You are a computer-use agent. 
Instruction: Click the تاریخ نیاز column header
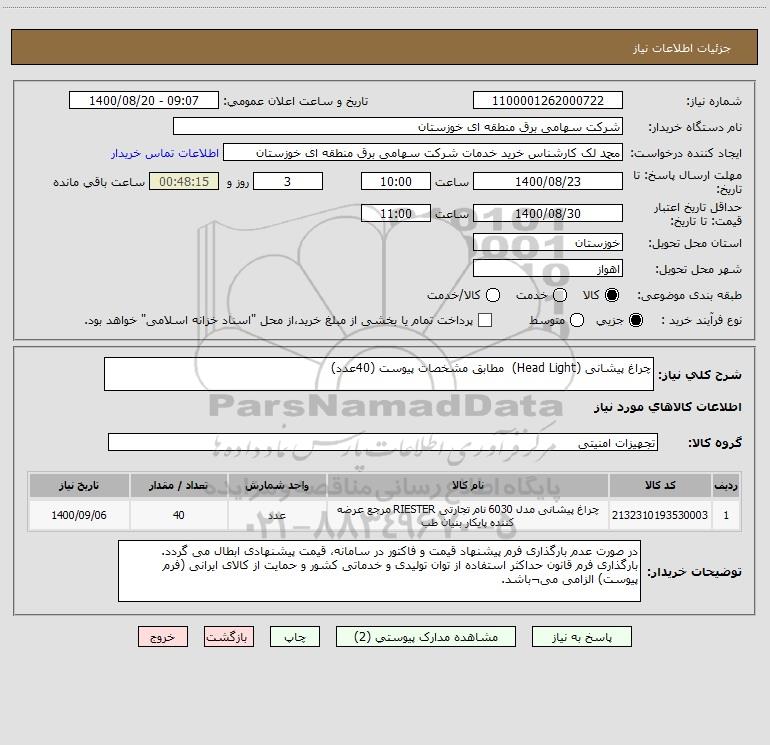(79, 485)
